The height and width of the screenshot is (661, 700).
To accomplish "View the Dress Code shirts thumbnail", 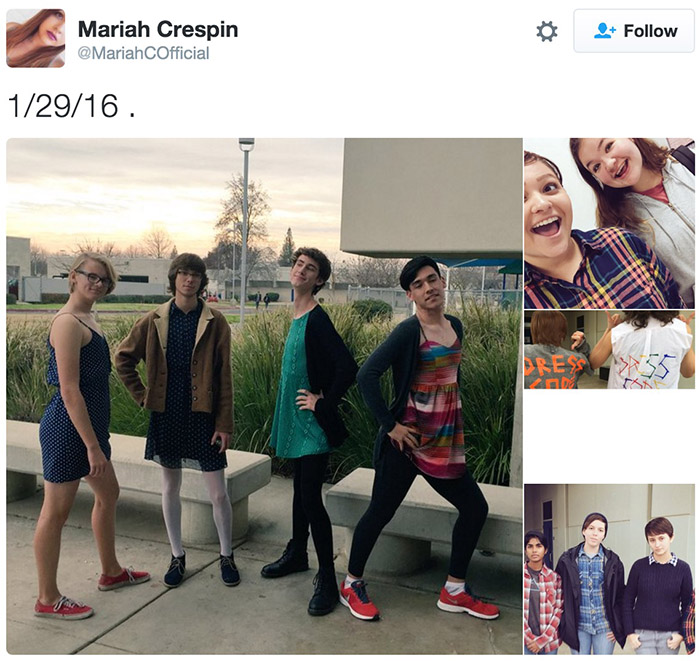I will click(609, 350).
